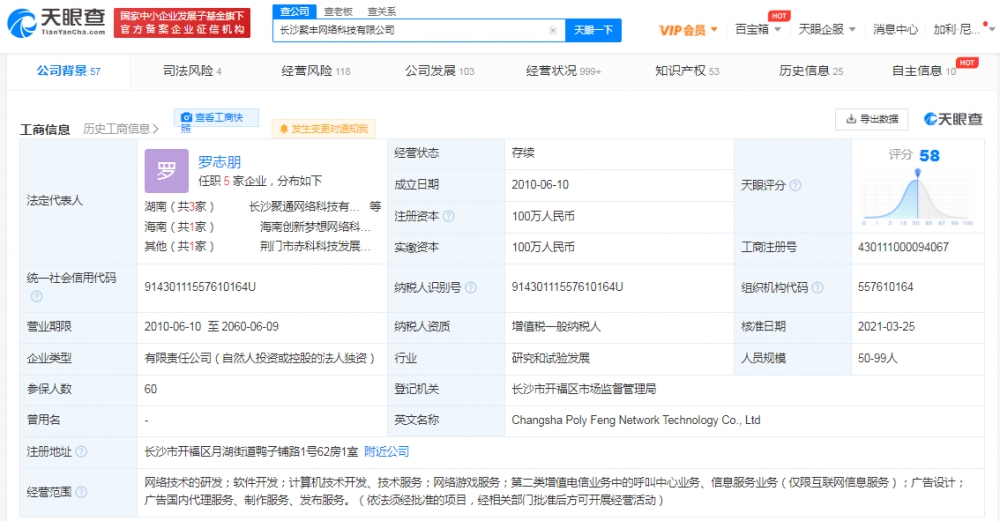1000x521 pixels.
Task: Open the 天眼企服 dropdown menu
Action: pyautogui.click(x=827, y=29)
